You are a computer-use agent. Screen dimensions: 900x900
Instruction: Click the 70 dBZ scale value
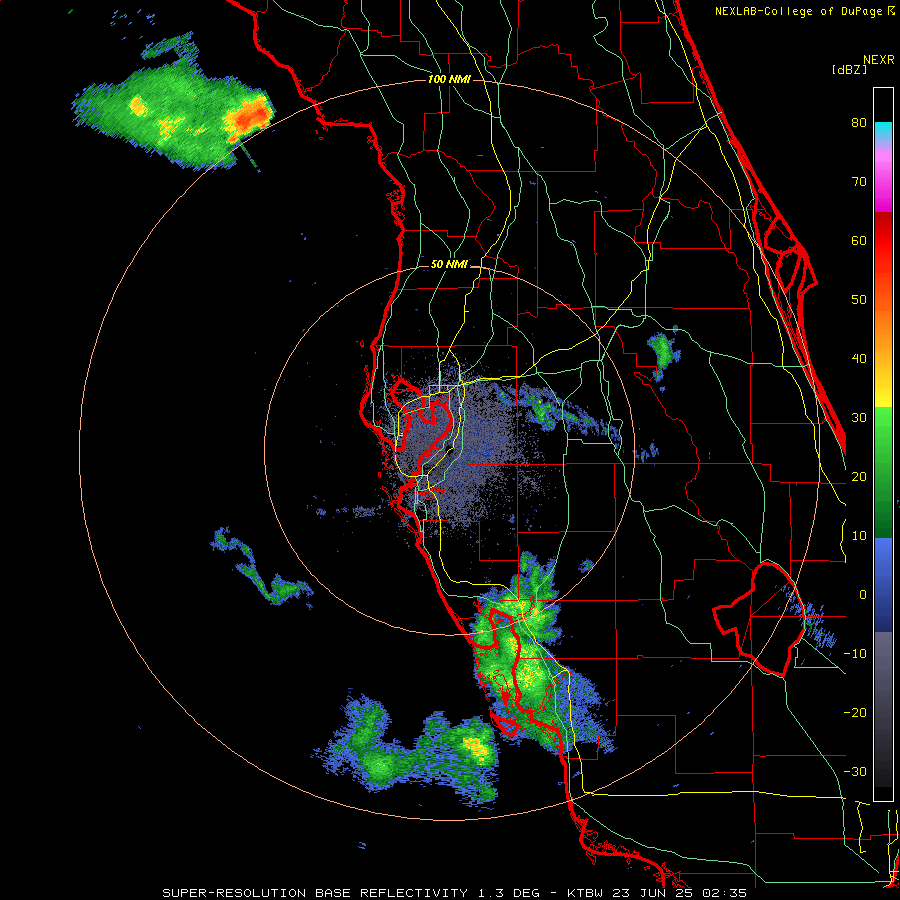(859, 182)
